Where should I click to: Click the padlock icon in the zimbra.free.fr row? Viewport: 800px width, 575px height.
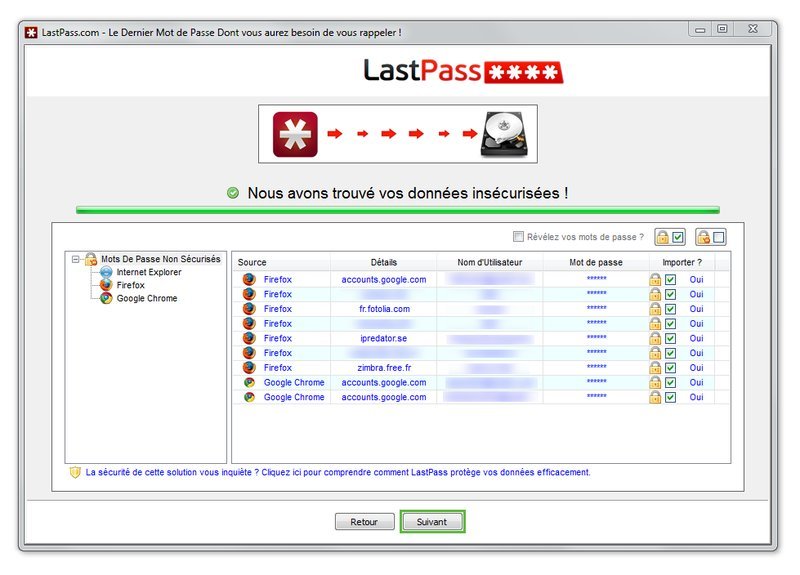click(655, 367)
